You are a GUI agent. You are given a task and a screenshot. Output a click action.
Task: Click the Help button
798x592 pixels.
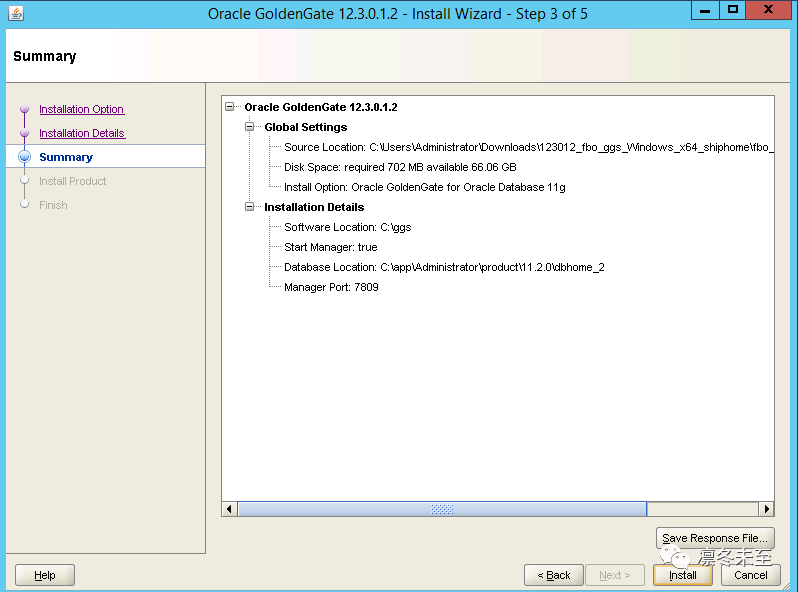45,575
